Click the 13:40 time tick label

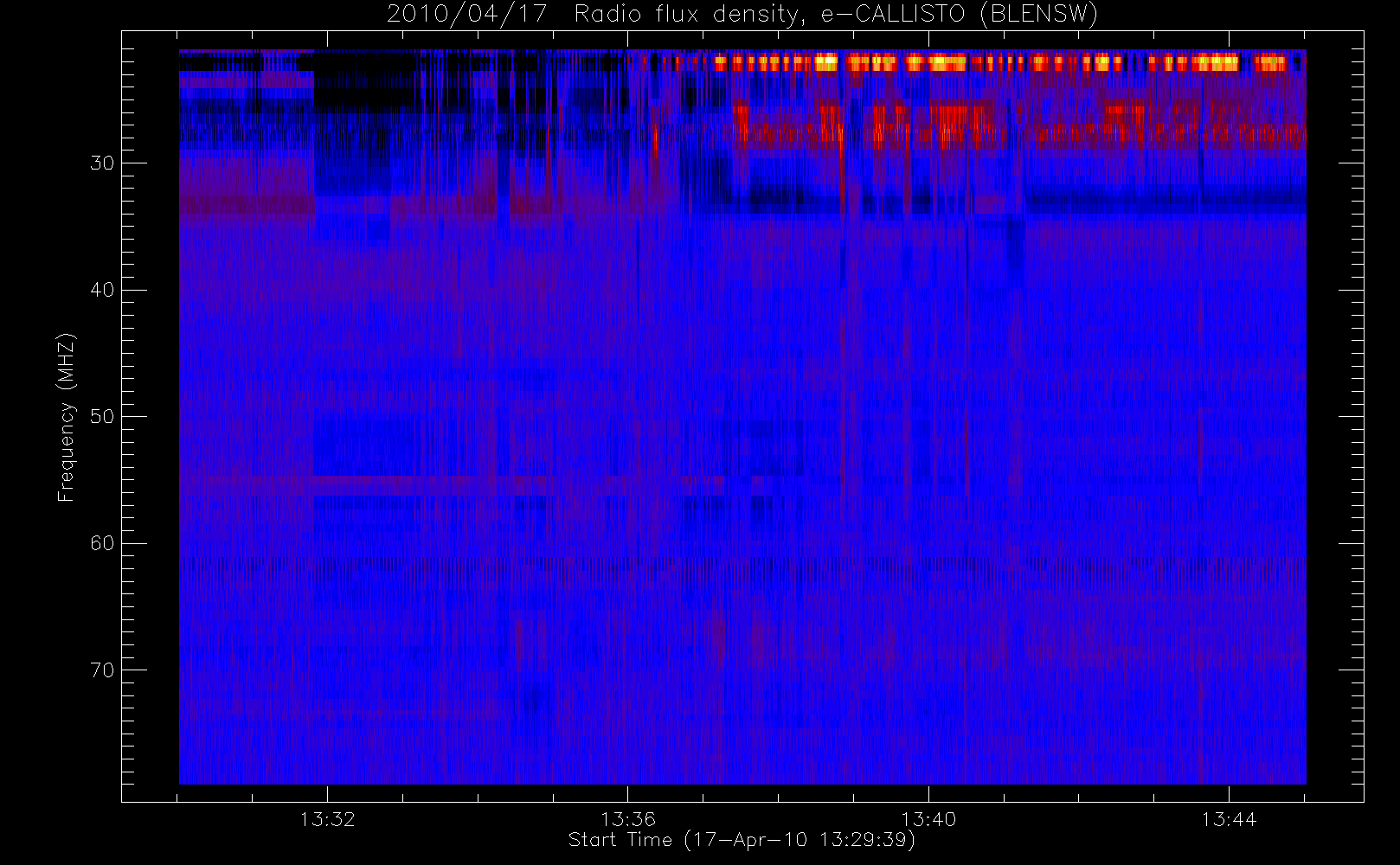tap(928, 819)
